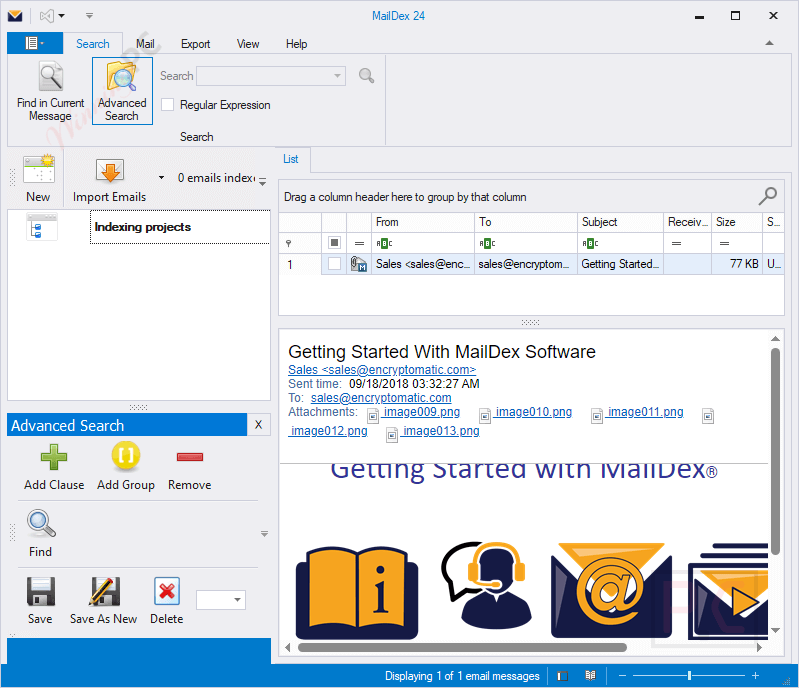Screen dimensions: 799x688
Task: Select the List tab
Action: point(290,159)
